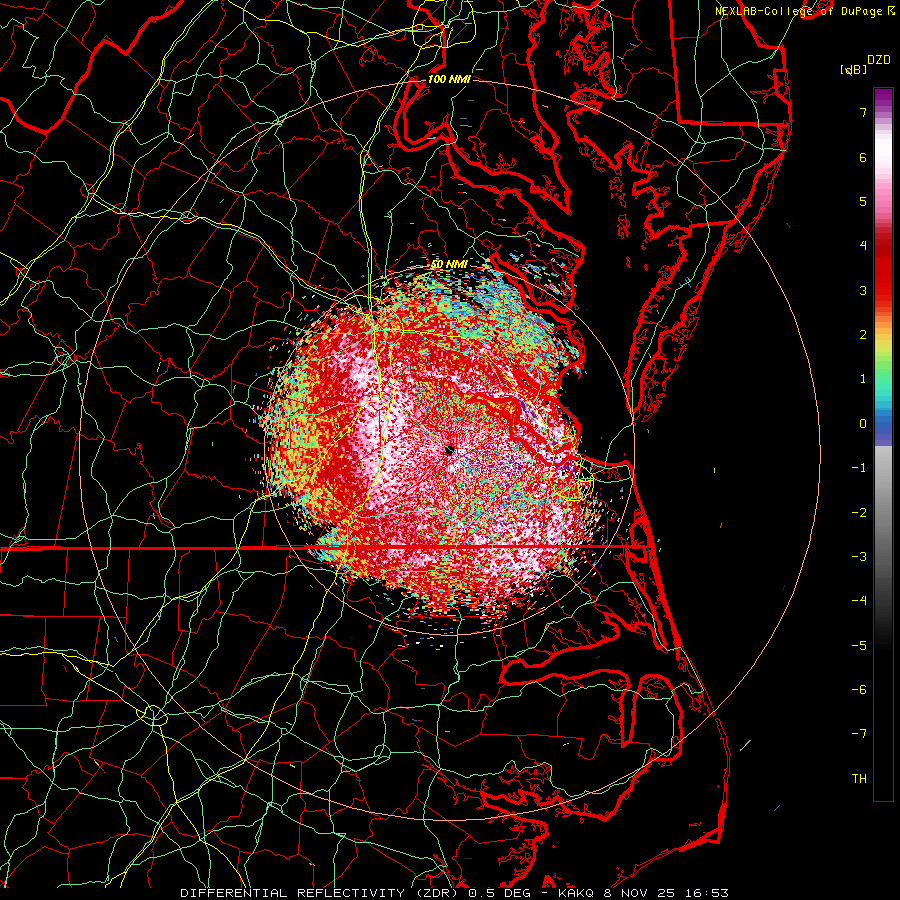This screenshot has height=900, width=900.
Task: Click the KAKQ station identifier in caption
Action: tap(575, 893)
